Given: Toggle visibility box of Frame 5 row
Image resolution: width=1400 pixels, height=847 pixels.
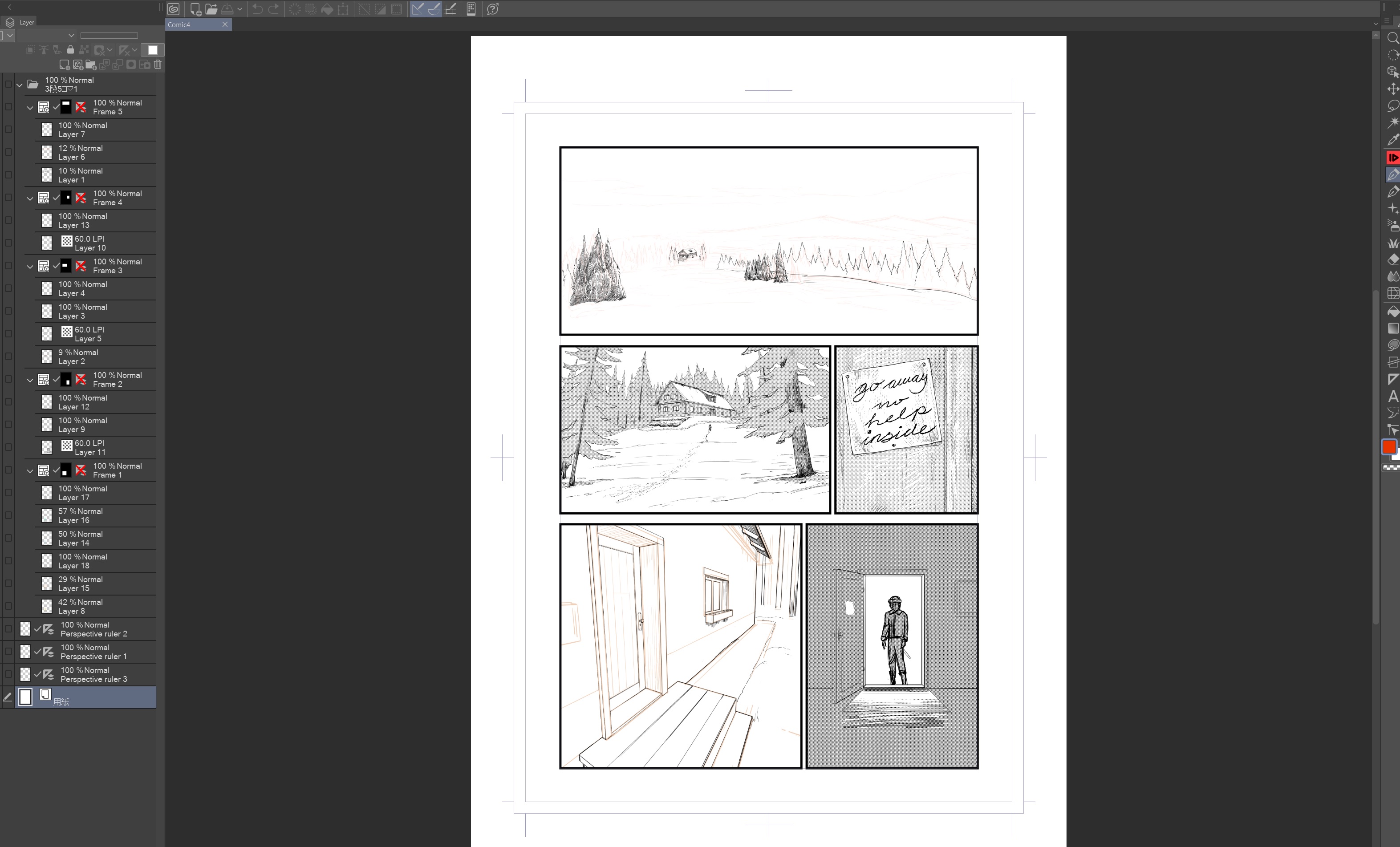Looking at the screenshot, I should pyautogui.click(x=8, y=107).
